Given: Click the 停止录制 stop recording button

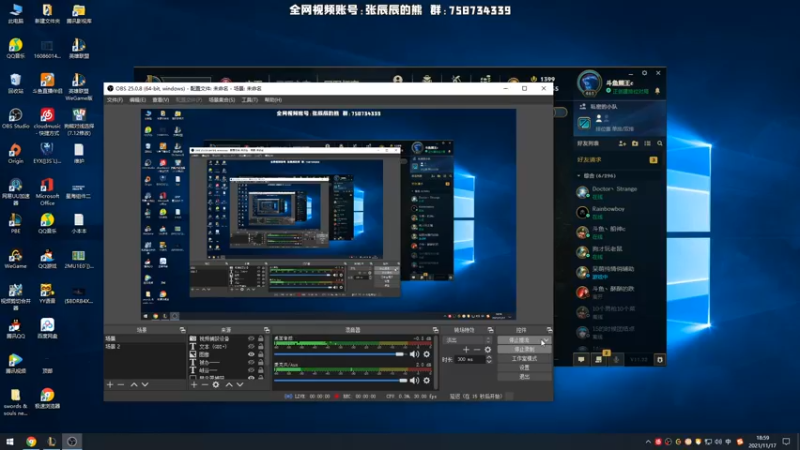Looking at the screenshot, I should tap(524, 349).
